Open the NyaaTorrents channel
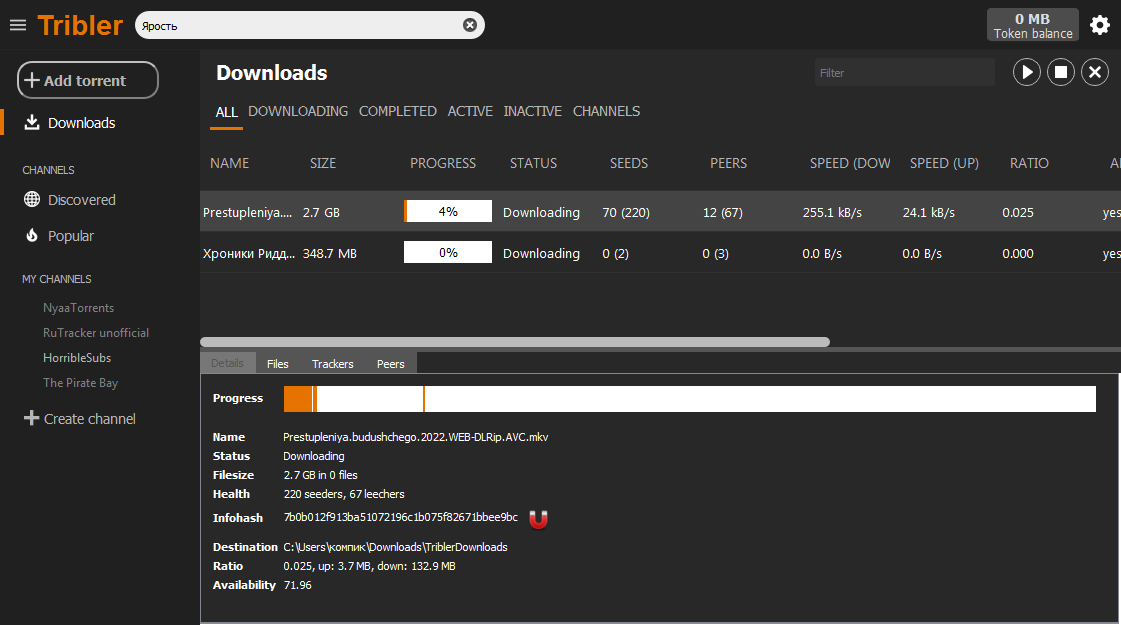 79,308
